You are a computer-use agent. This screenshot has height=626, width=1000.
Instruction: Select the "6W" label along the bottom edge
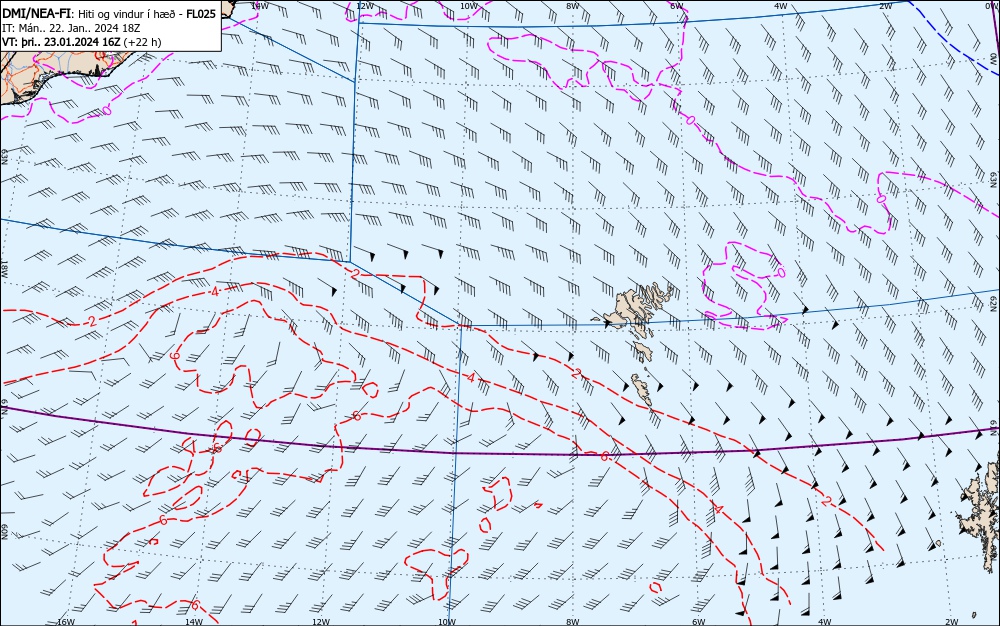pyautogui.click(x=699, y=622)
